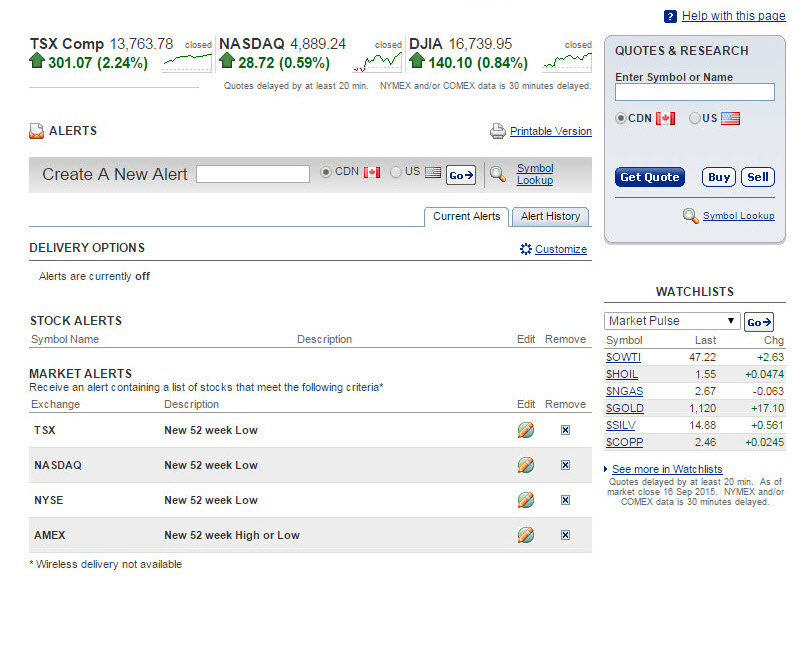Remove the NYSE market alert
This screenshot has height=666, width=798.
(x=565, y=500)
